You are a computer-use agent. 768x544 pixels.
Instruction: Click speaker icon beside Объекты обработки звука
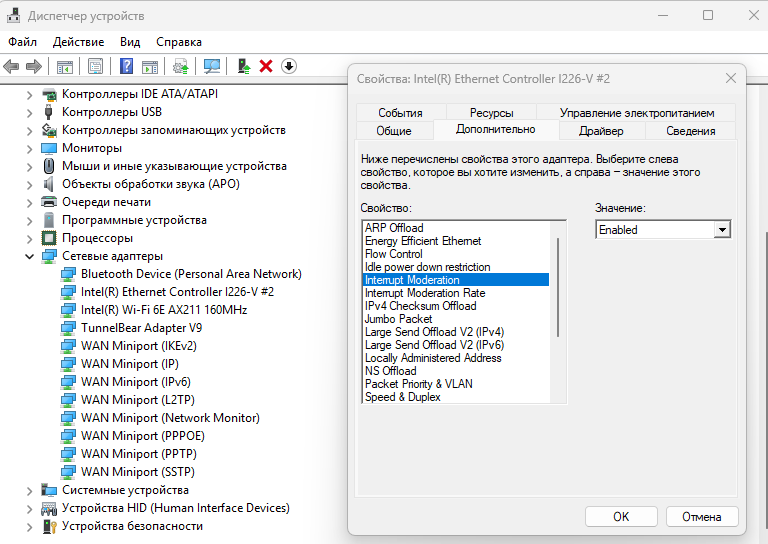pyautogui.click(x=48, y=184)
